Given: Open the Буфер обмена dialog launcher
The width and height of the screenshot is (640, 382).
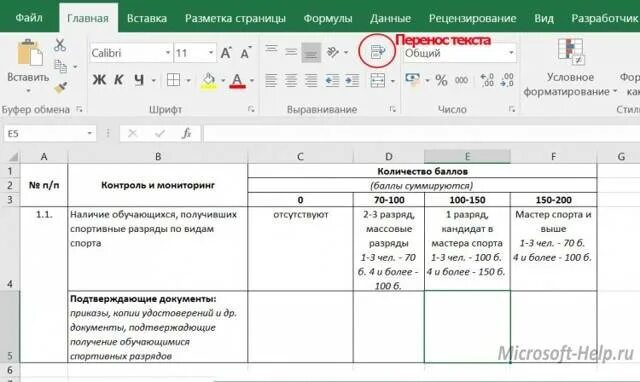Looking at the screenshot, I should [x=80, y=109].
